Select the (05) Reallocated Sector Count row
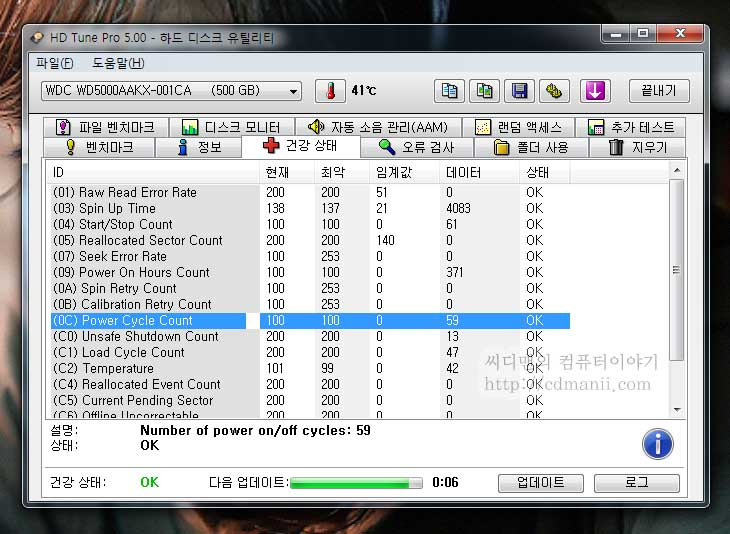The height and width of the screenshot is (534, 730). pos(310,240)
